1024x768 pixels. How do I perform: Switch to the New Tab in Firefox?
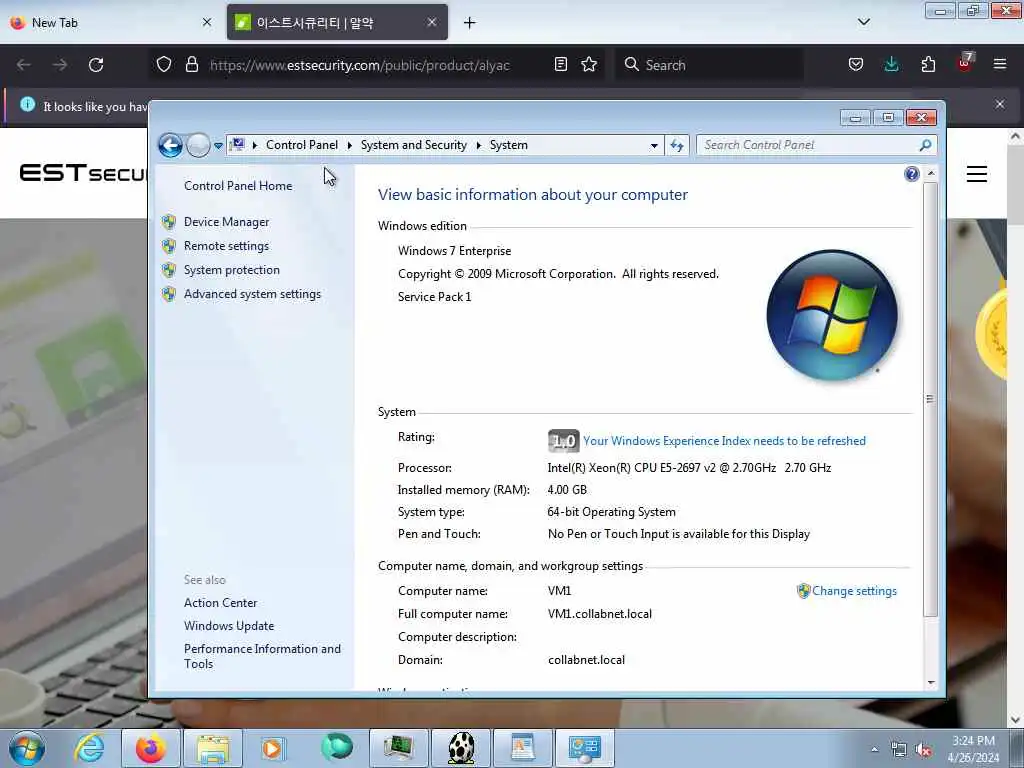[104, 23]
